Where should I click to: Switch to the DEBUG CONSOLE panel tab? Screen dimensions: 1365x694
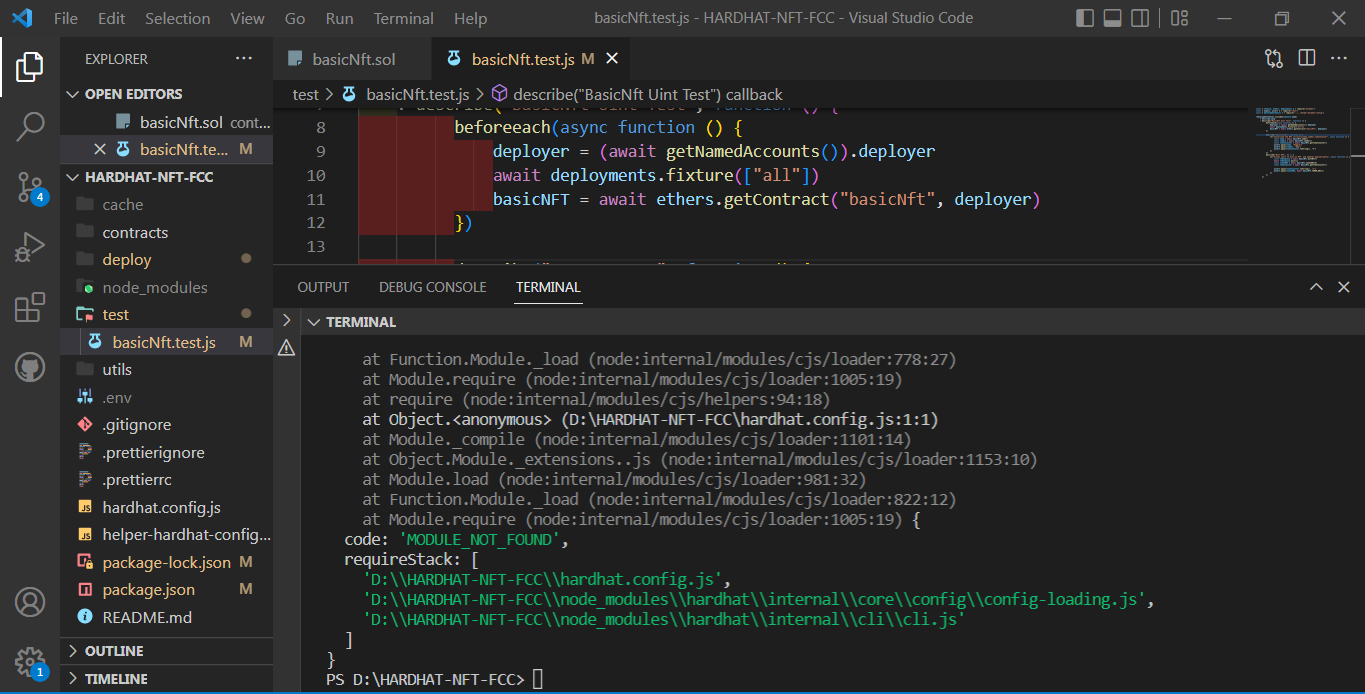point(432,287)
